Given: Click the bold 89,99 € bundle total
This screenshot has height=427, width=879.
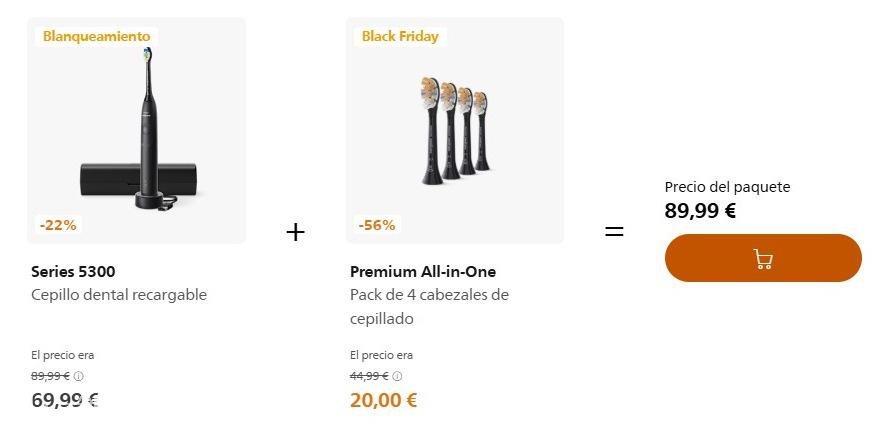Looking at the screenshot, I should tap(700, 211).
